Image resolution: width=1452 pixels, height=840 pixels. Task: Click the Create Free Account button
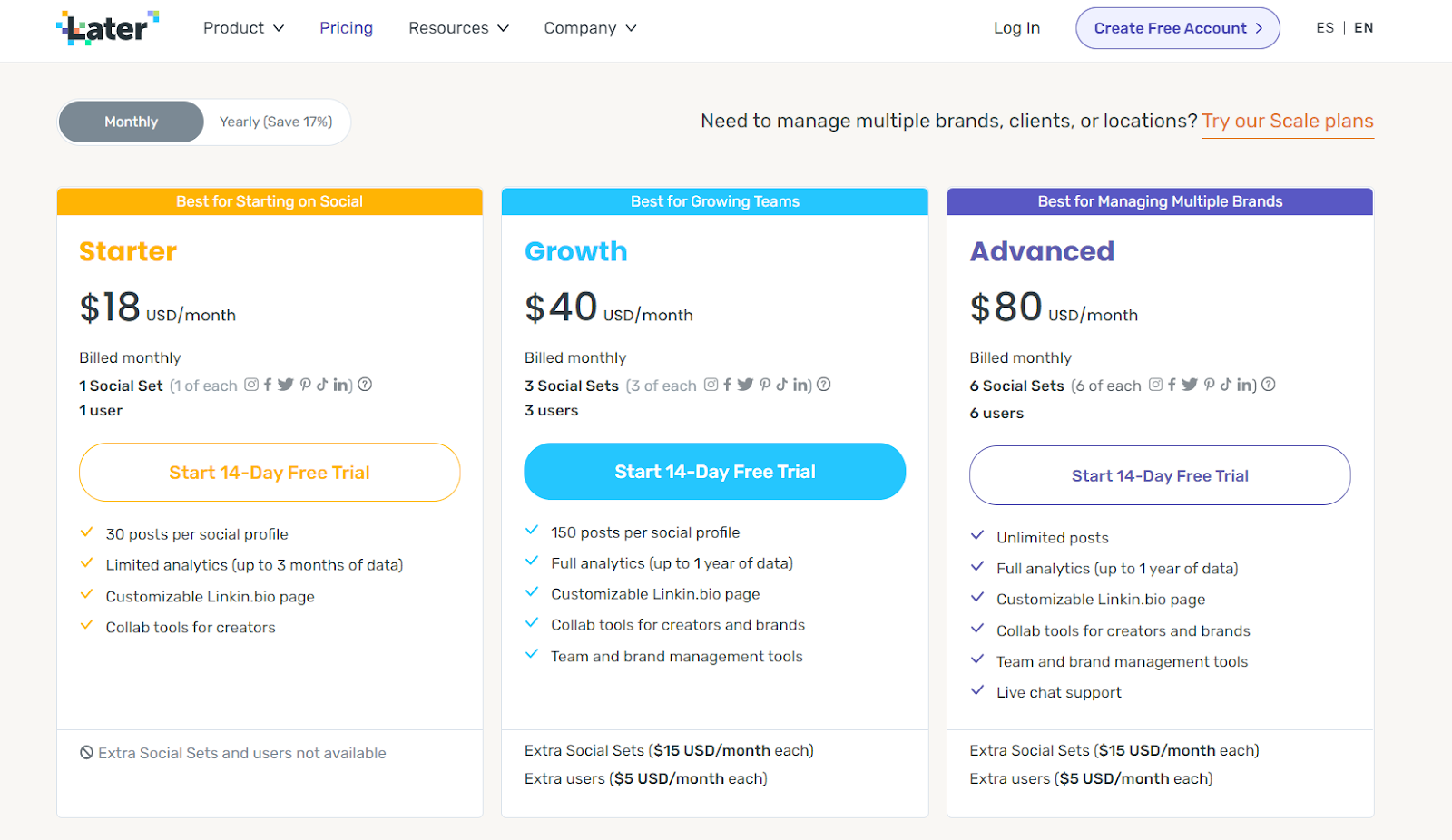[x=1177, y=28]
